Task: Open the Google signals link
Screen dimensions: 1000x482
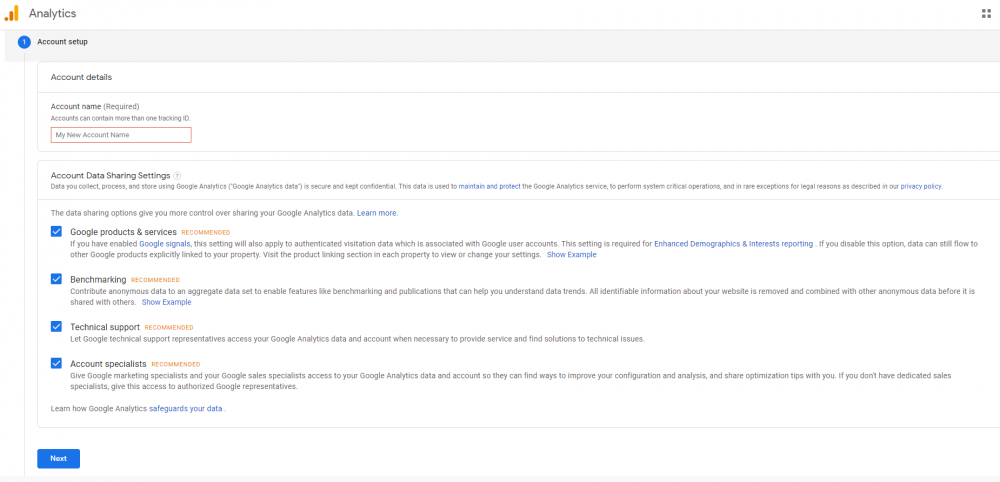Action: (165, 244)
